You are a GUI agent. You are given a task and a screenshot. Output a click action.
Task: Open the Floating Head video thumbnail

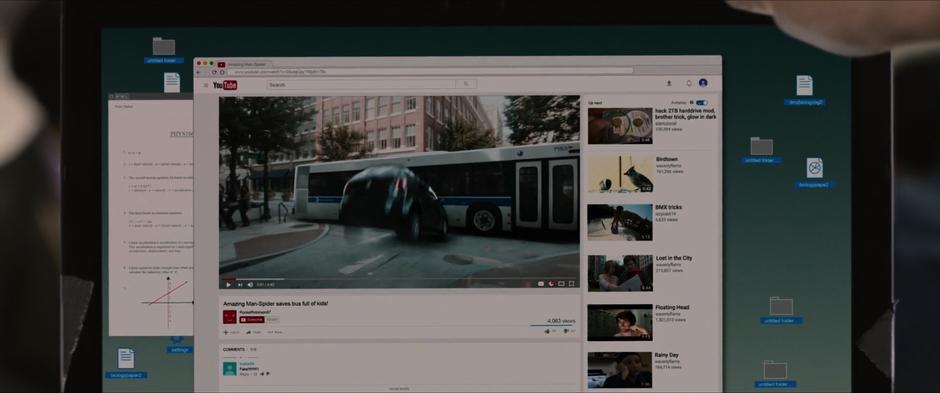[x=620, y=323]
